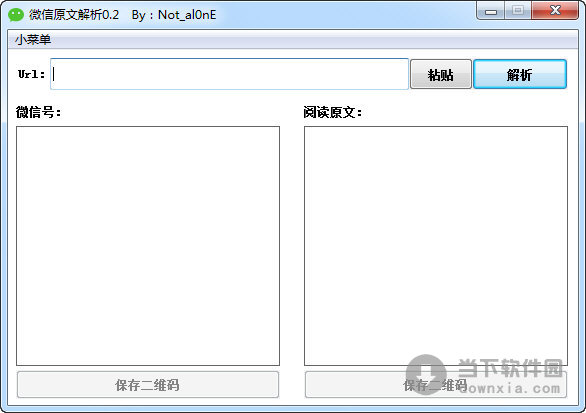The width and height of the screenshot is (586, 413).
Task: Click the green WeChat icon in title bar
Action: pyautogui.click(x=16, y=15)
